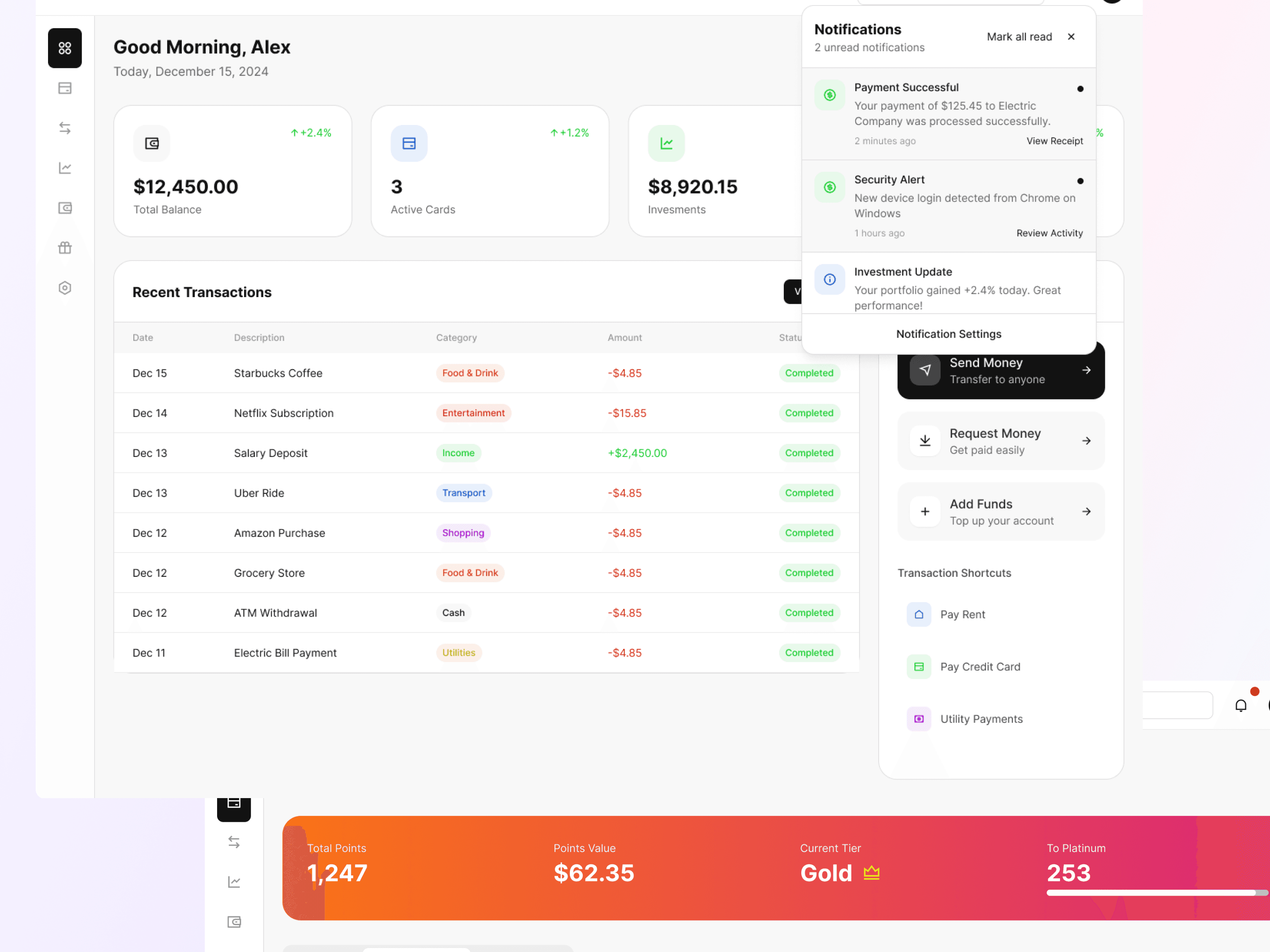Screen dimensions: 1270x952
Task: Close the notifications panel
Action: coord(1071,36)
